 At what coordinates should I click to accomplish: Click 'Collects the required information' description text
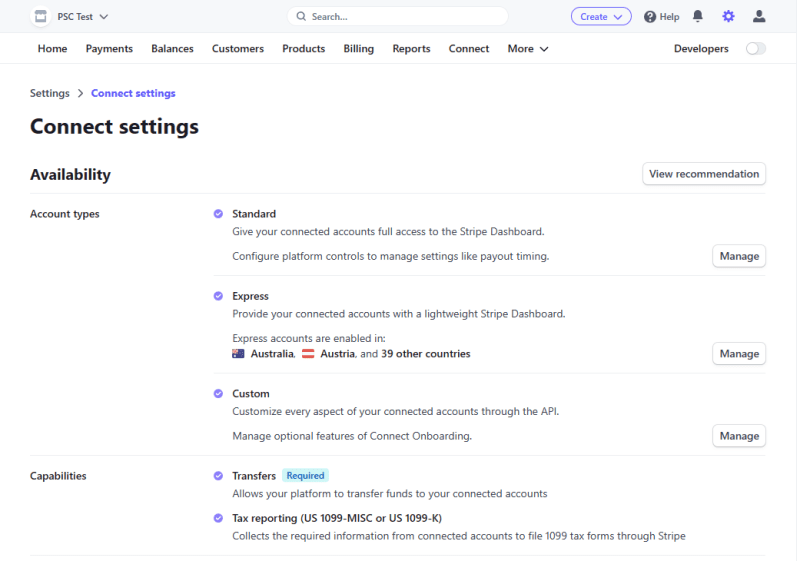459,536
